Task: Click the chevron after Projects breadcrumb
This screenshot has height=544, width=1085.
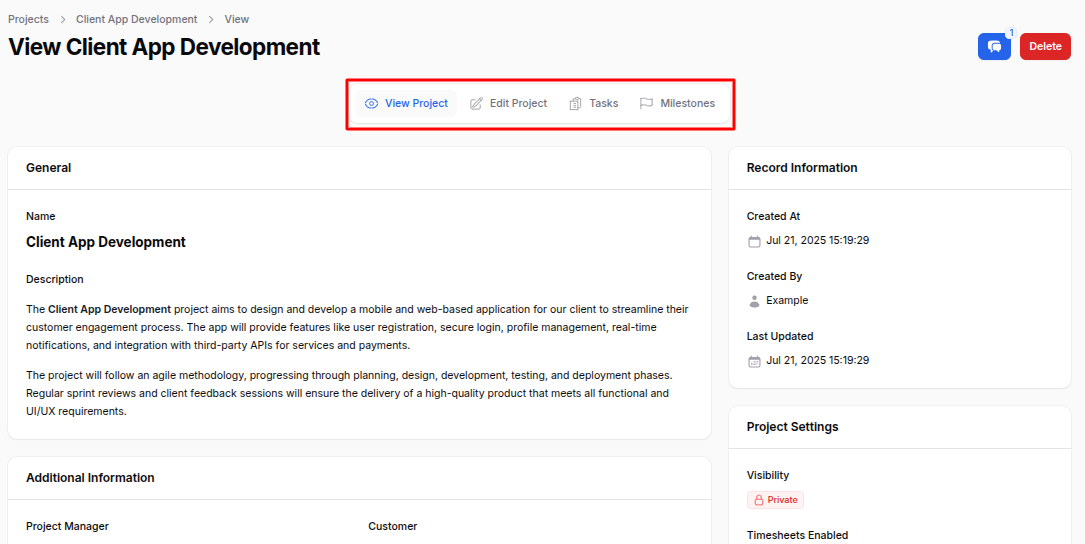Action: pyautogui.click(x=62, y=19)
